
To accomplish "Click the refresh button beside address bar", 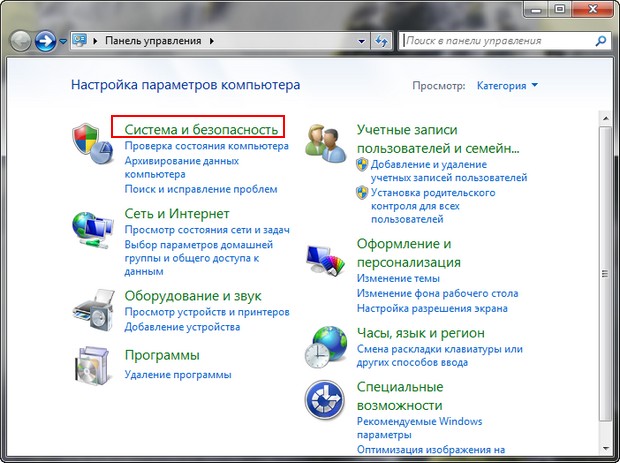I will [x=381, y=41].
